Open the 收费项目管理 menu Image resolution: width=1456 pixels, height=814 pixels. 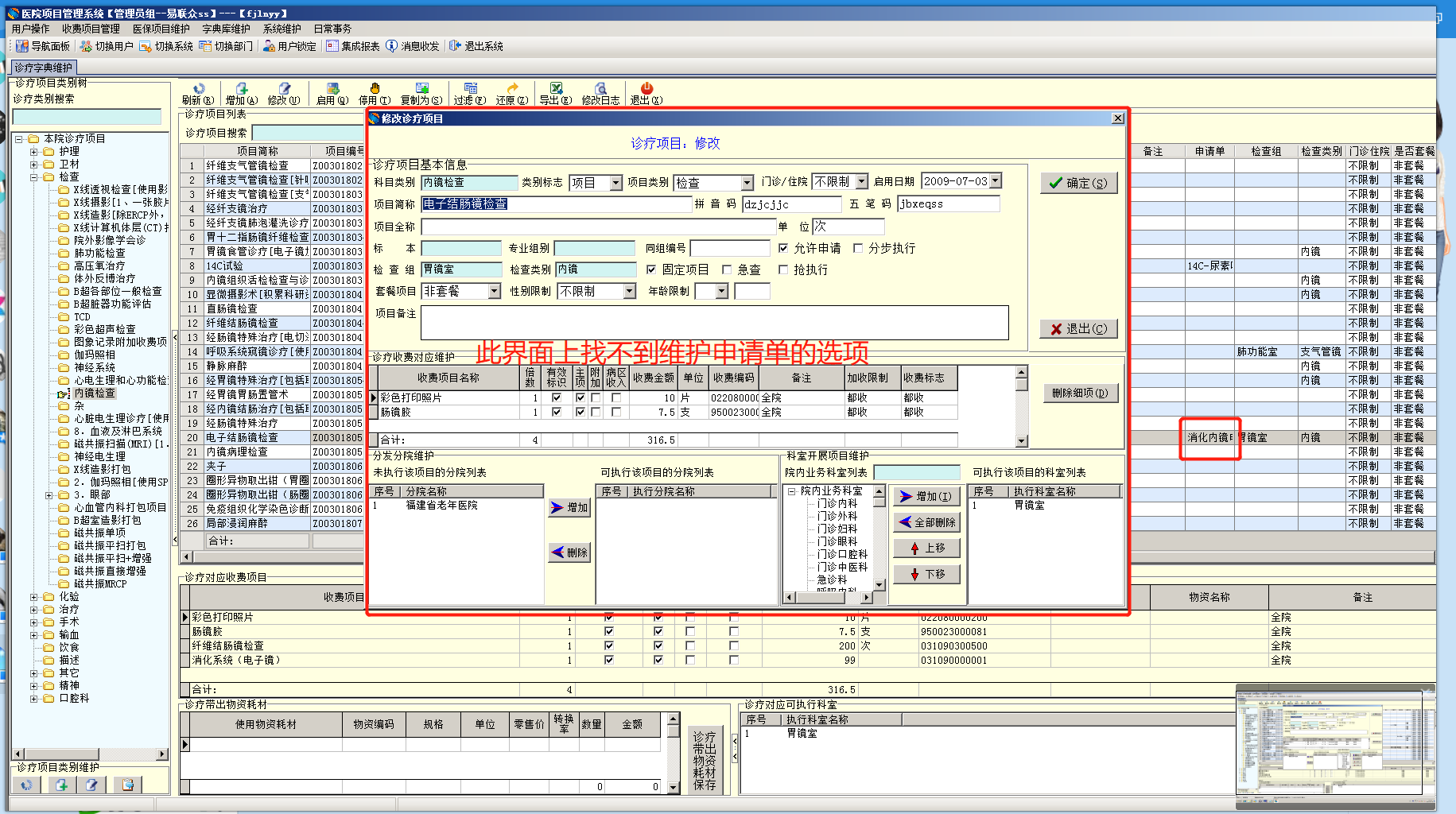[x=91, y=29]
